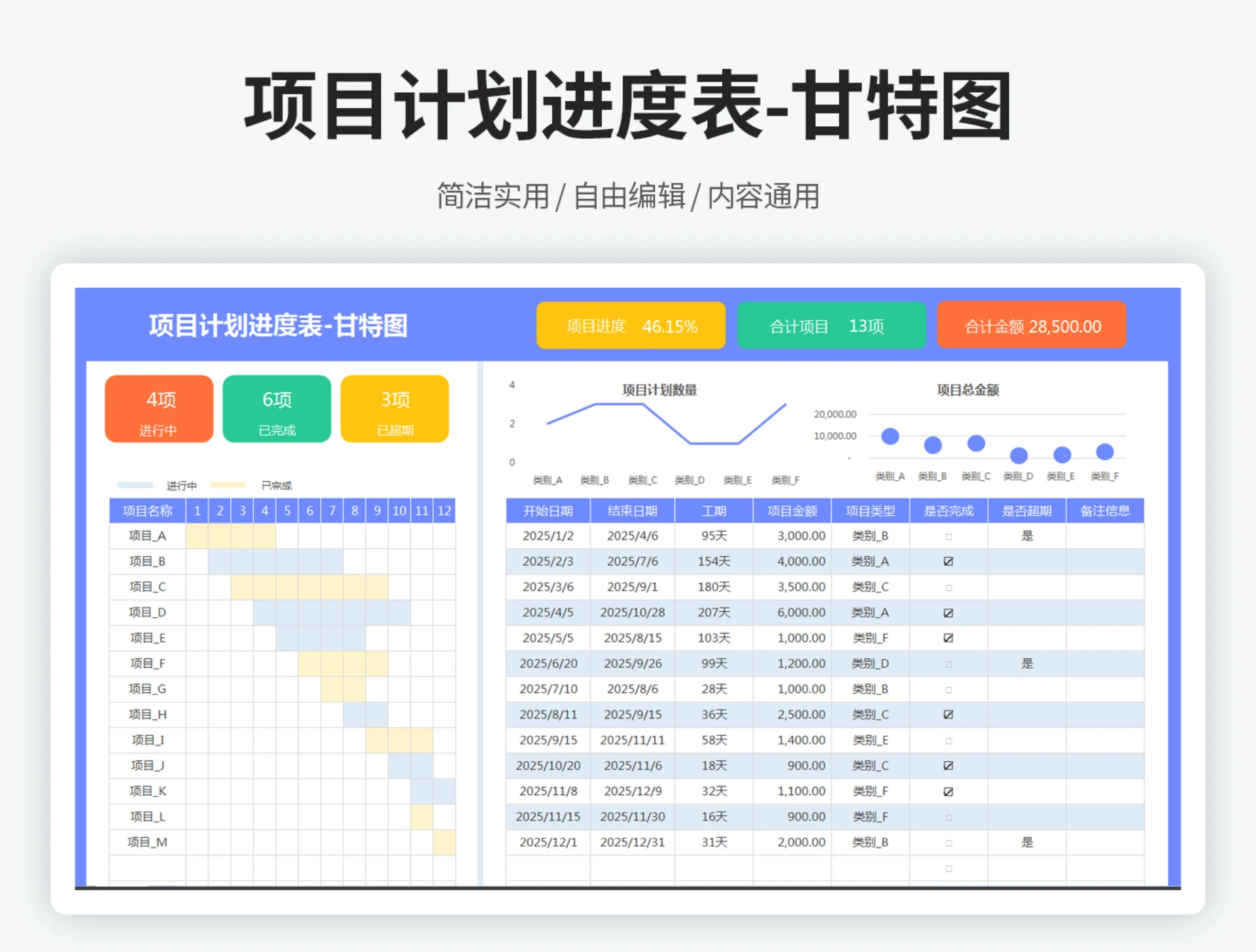The height and width of the screenshot is (952, 1256).
Task: Expand the 类别_C selection in 2025/3/6 row
Action: (871, 586)
